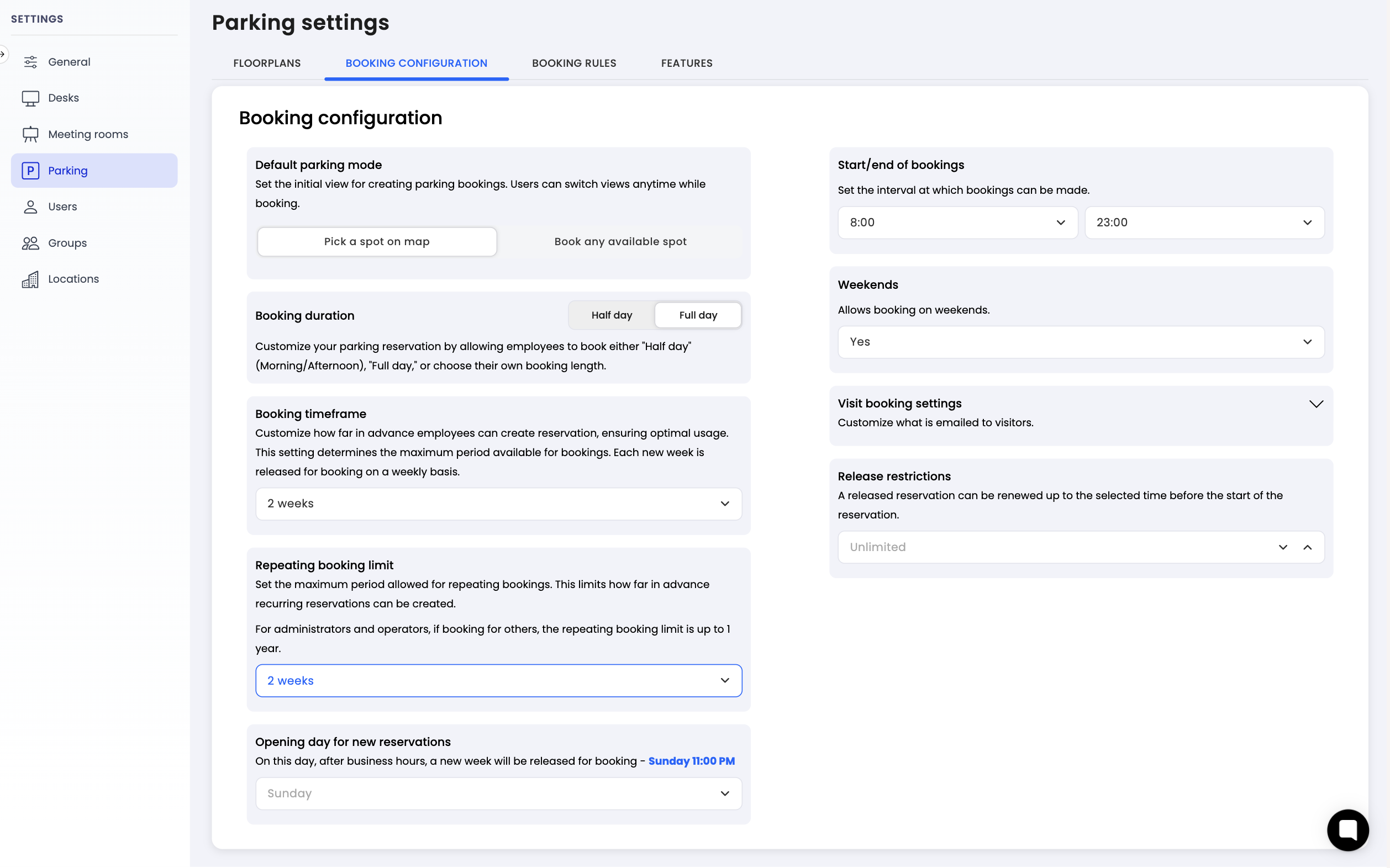Expand Visit booking settings section
This screenshot has height=868, width=1390.
coord(1316,404)
